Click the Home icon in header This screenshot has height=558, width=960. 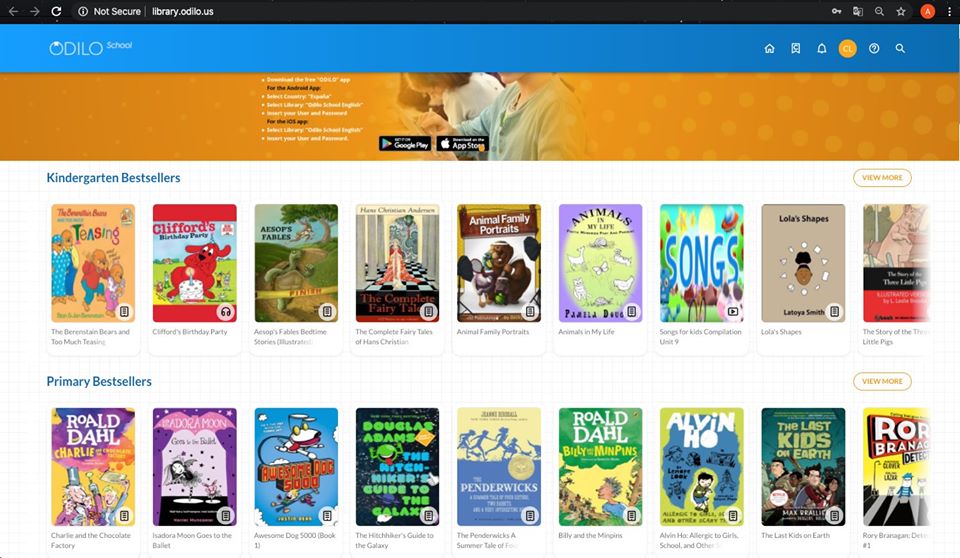click(x=769, y=49)
